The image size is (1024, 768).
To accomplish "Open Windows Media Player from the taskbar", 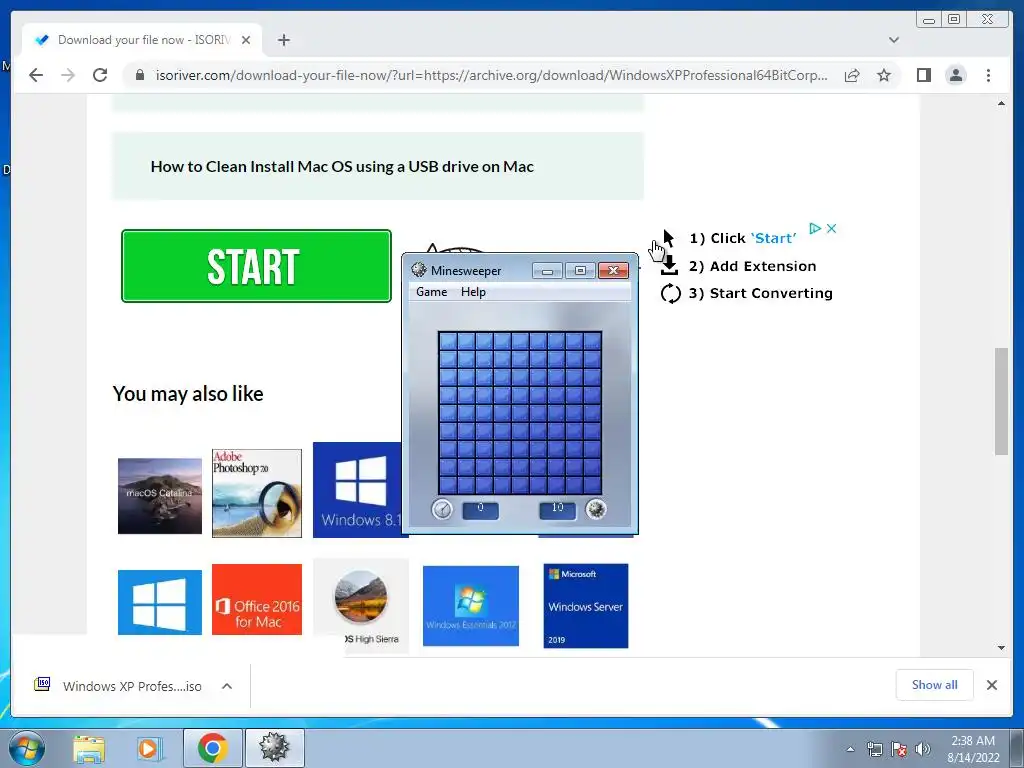I will pyautogui.click(x=149, y=748).
